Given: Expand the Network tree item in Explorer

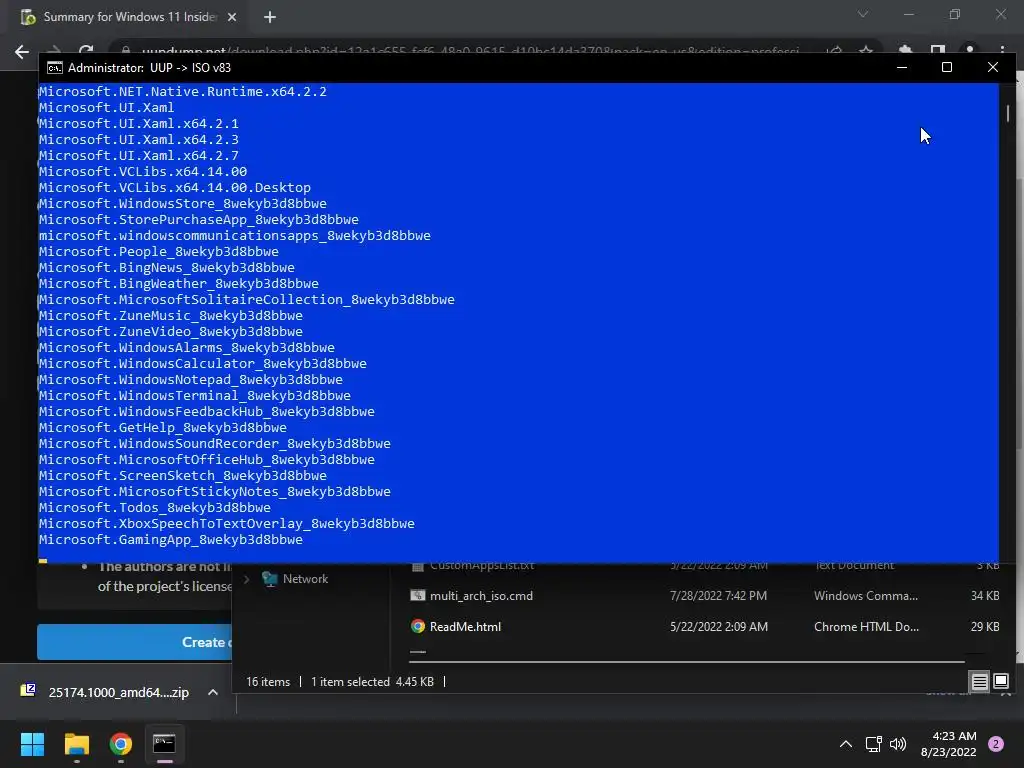Looking at the screenshot, I should tap(247, 579).
